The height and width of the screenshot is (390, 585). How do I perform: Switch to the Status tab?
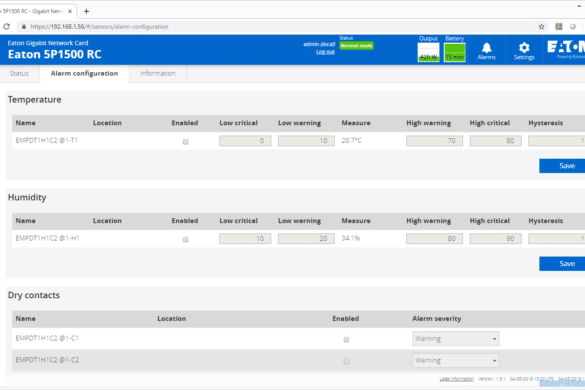(19, 74)
